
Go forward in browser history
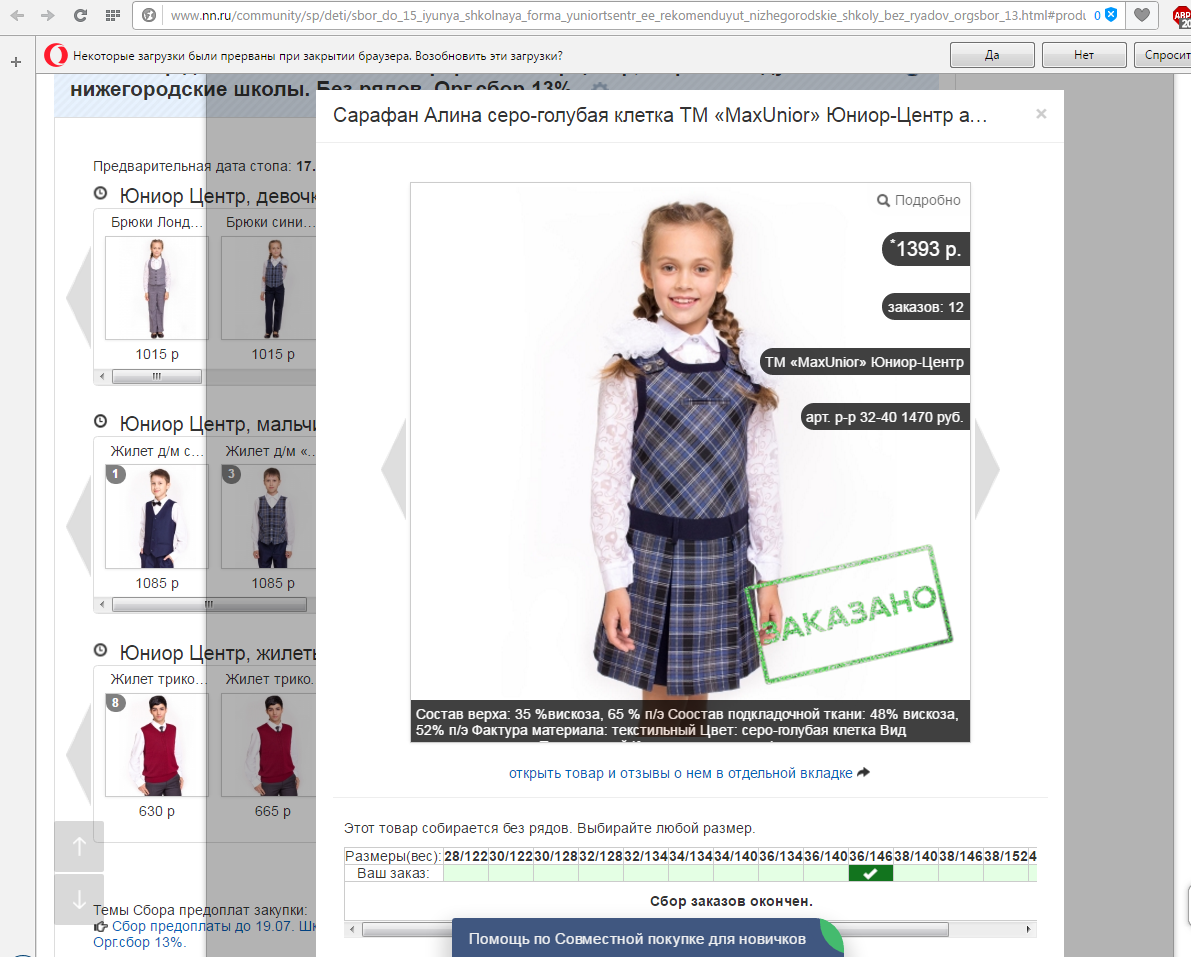pyautogui.click(x=47, y=15)
